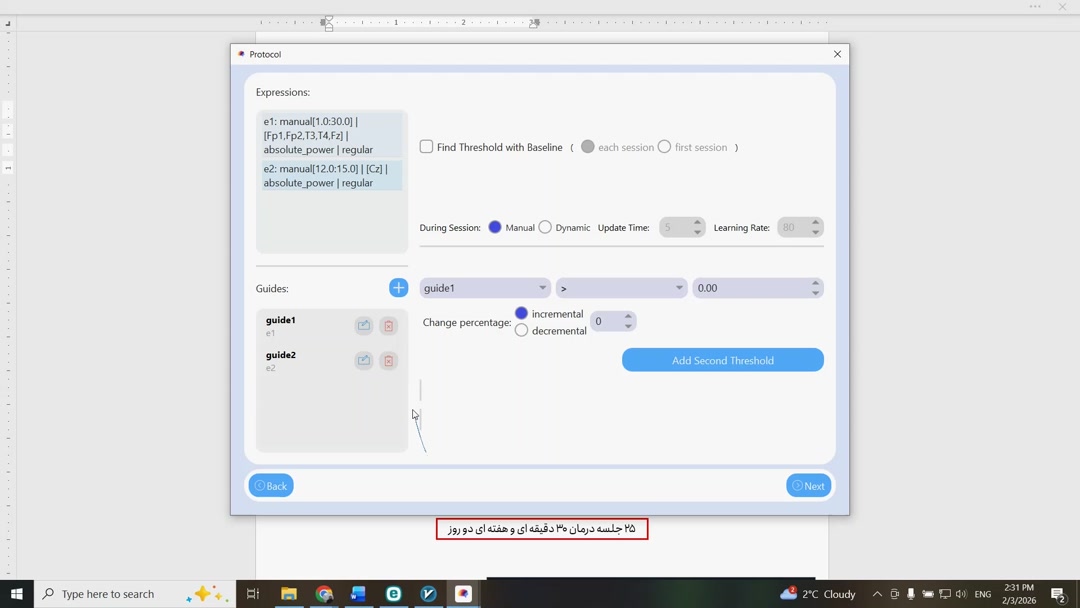
Task: Select incremental change percentage
Action: [521, 313]
